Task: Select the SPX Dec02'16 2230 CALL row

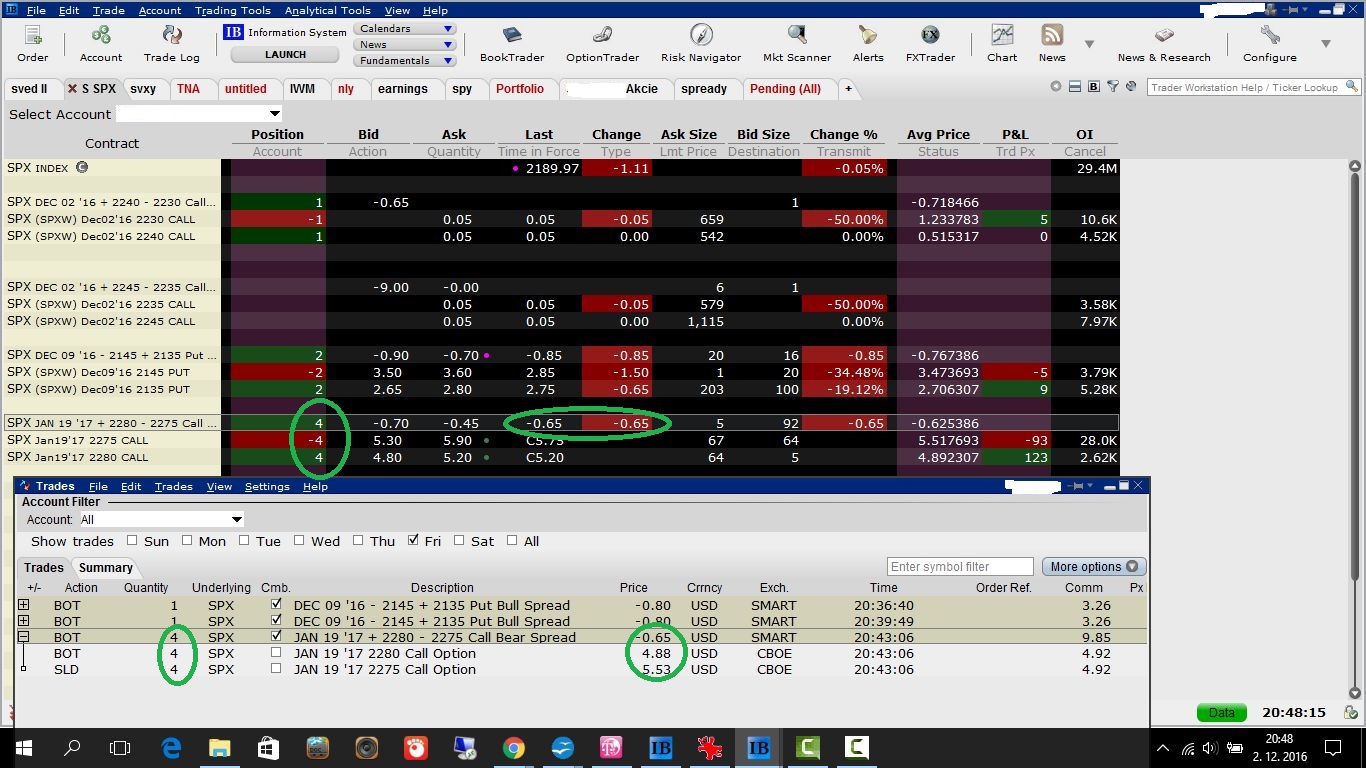Action: point(560,219)
